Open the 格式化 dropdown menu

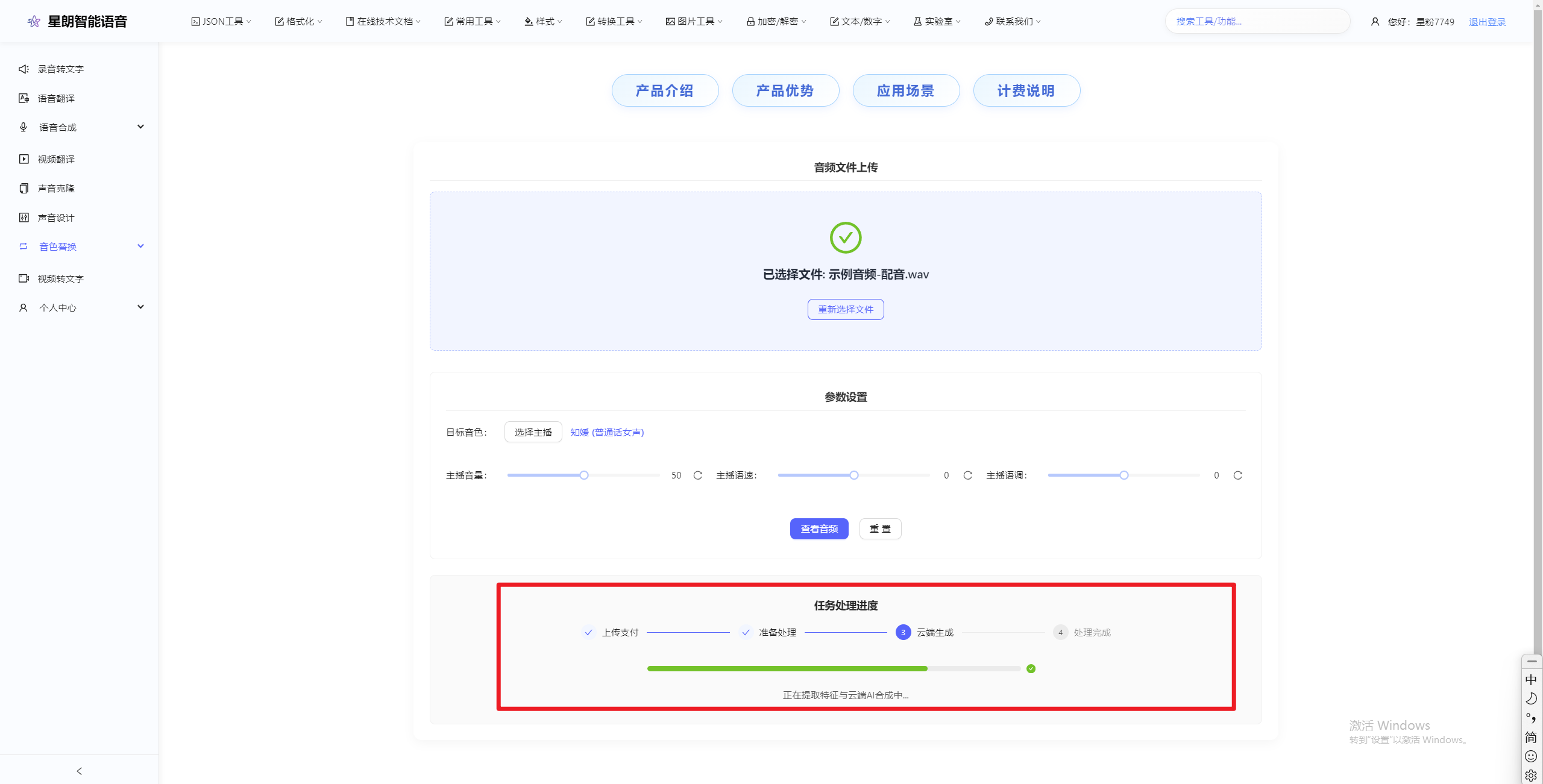[x=299, y=22]
